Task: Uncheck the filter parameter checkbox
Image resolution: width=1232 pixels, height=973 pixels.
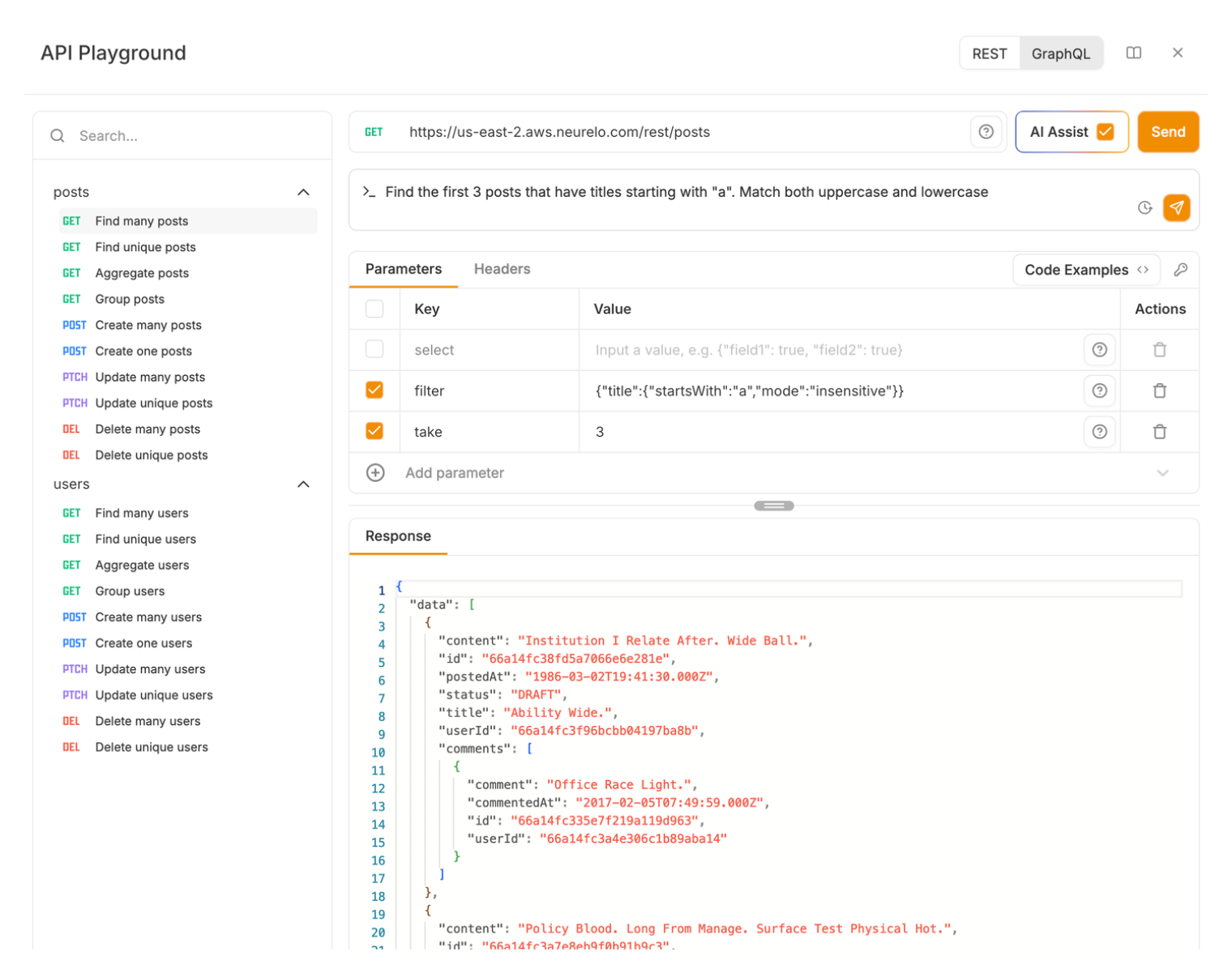Action: (x=374, y=390)
